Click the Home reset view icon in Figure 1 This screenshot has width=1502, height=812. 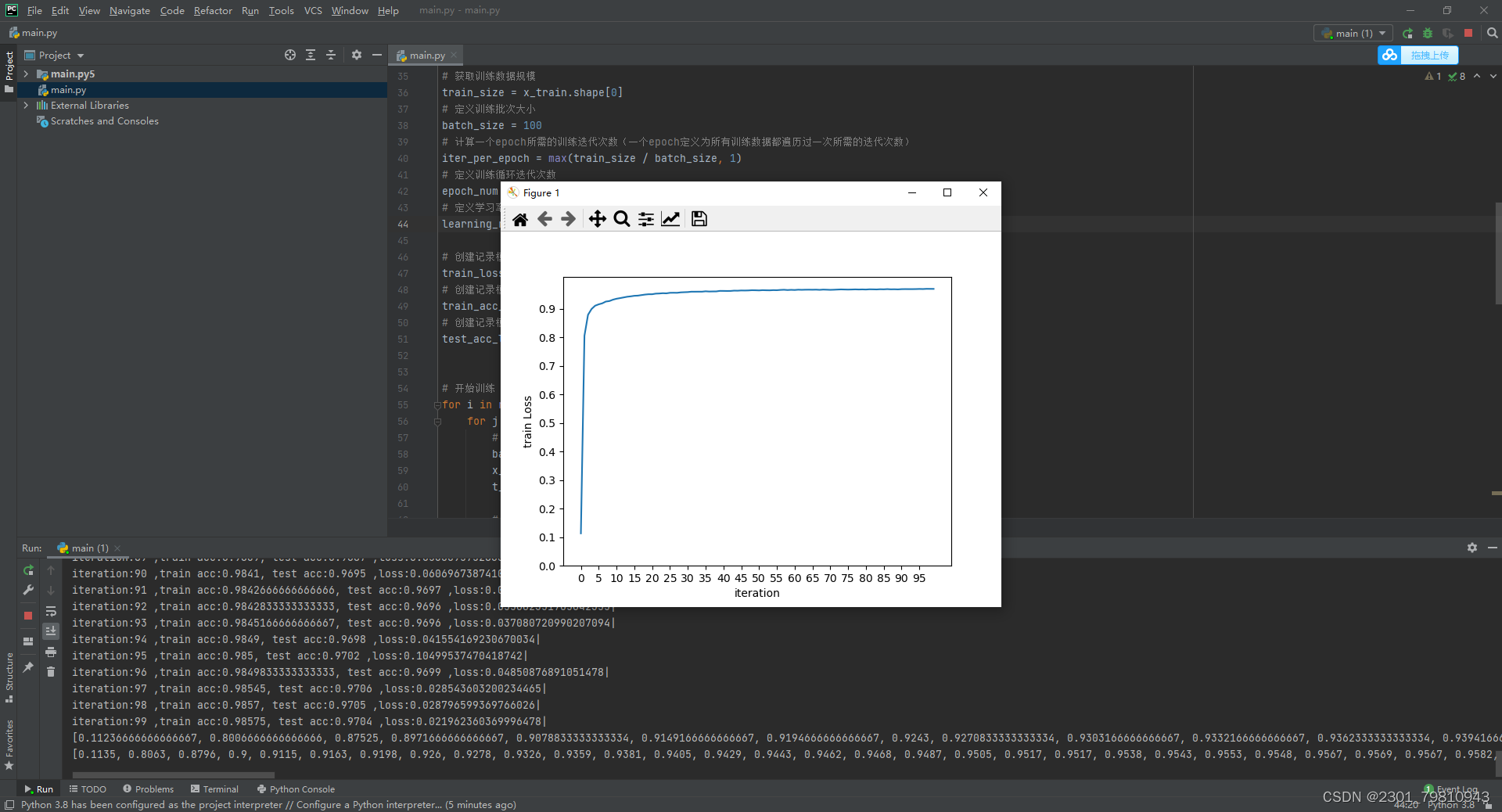[520, 219]
